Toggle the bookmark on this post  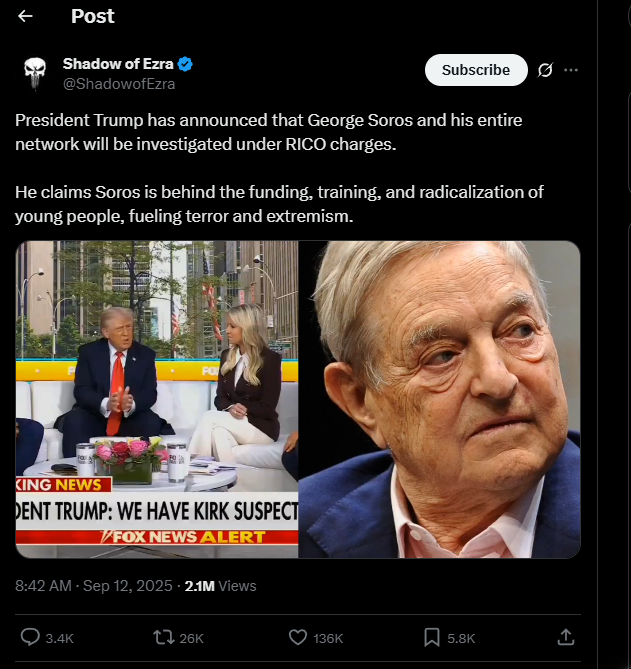tap(431, 637)
